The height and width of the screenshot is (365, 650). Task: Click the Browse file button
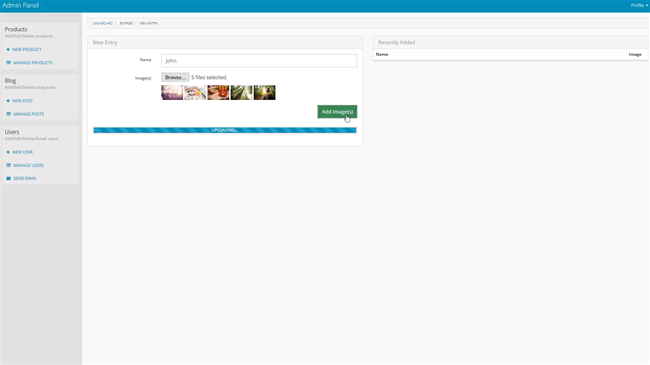175,77
